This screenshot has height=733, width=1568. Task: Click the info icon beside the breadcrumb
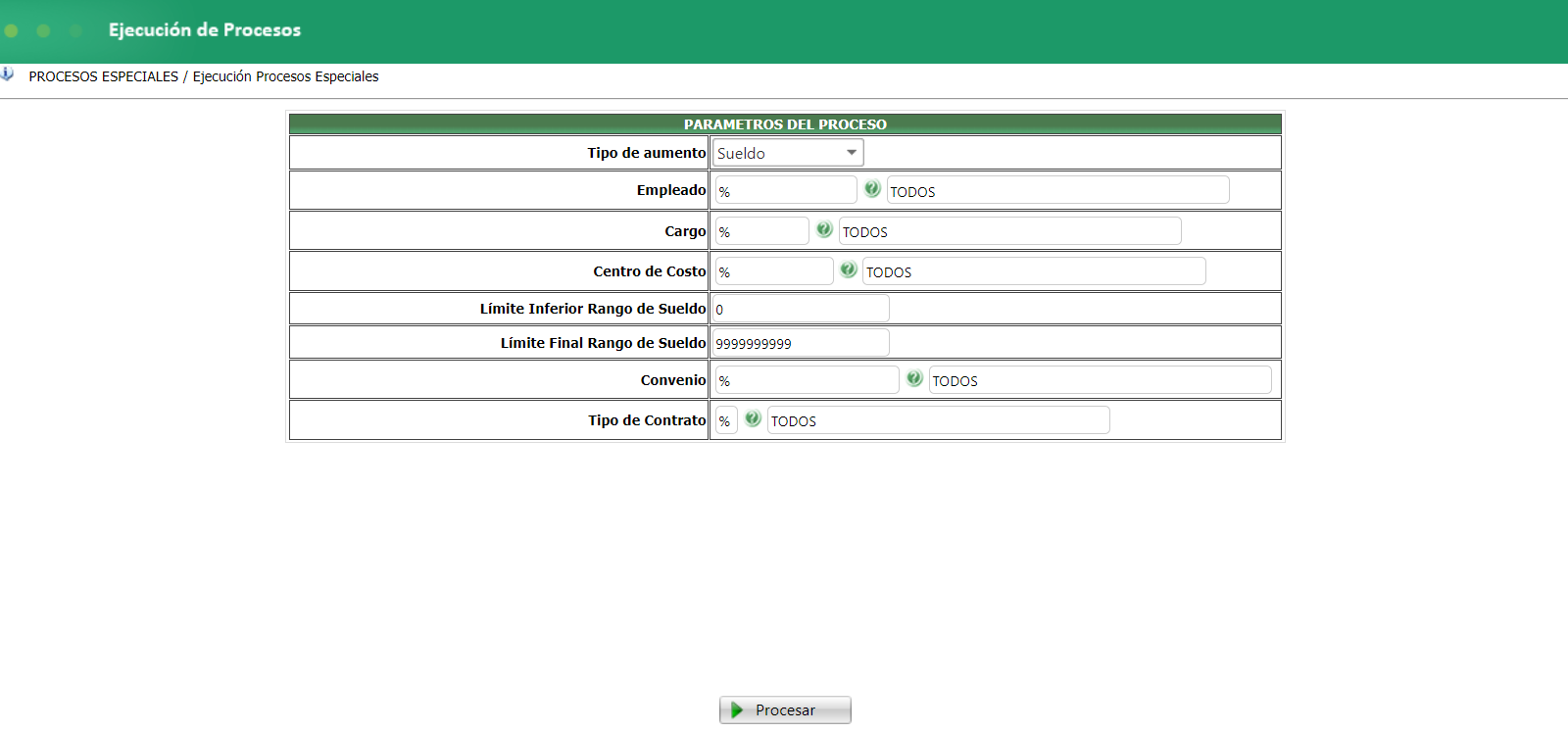coord(7,74)
